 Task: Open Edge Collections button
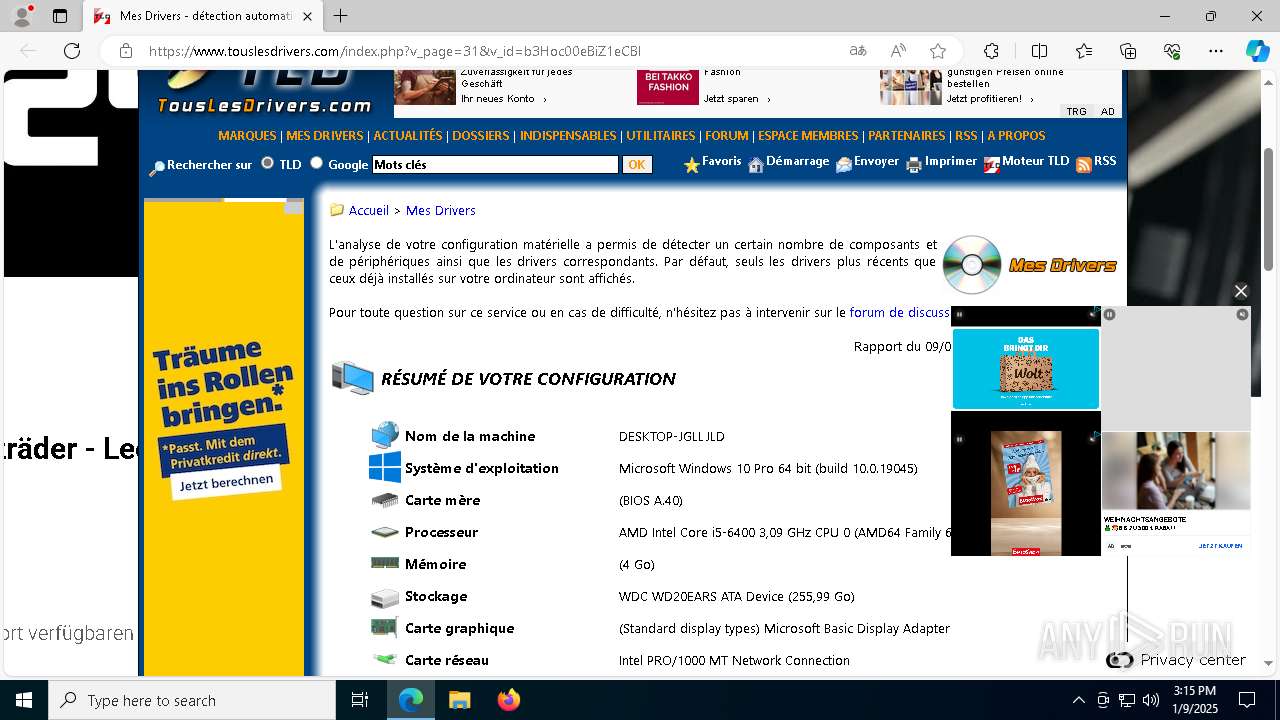coord(1128,51)
